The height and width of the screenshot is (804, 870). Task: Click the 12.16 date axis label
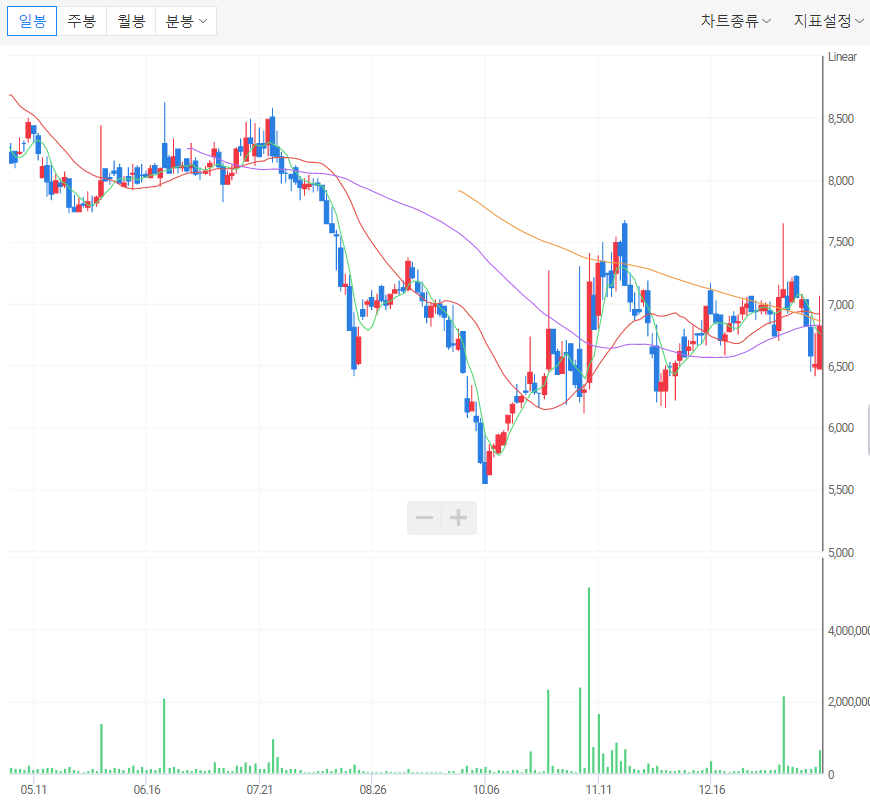(x=712, y=790)
